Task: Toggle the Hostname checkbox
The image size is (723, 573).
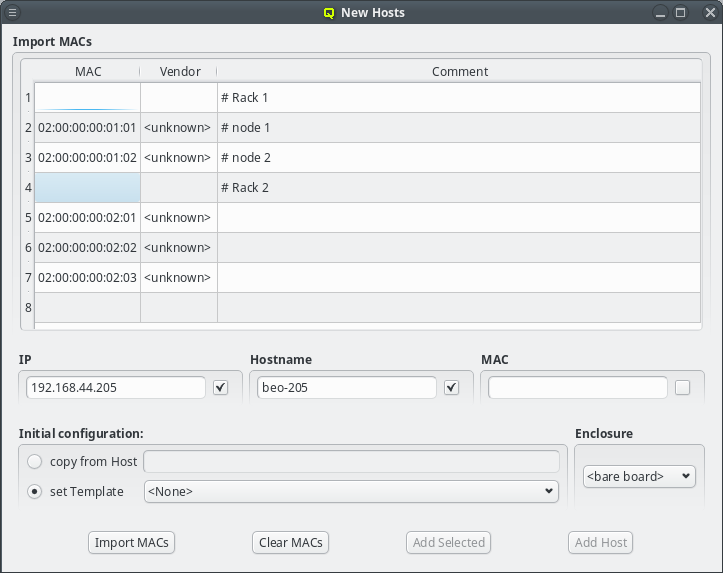Action: tap(452, 388)
